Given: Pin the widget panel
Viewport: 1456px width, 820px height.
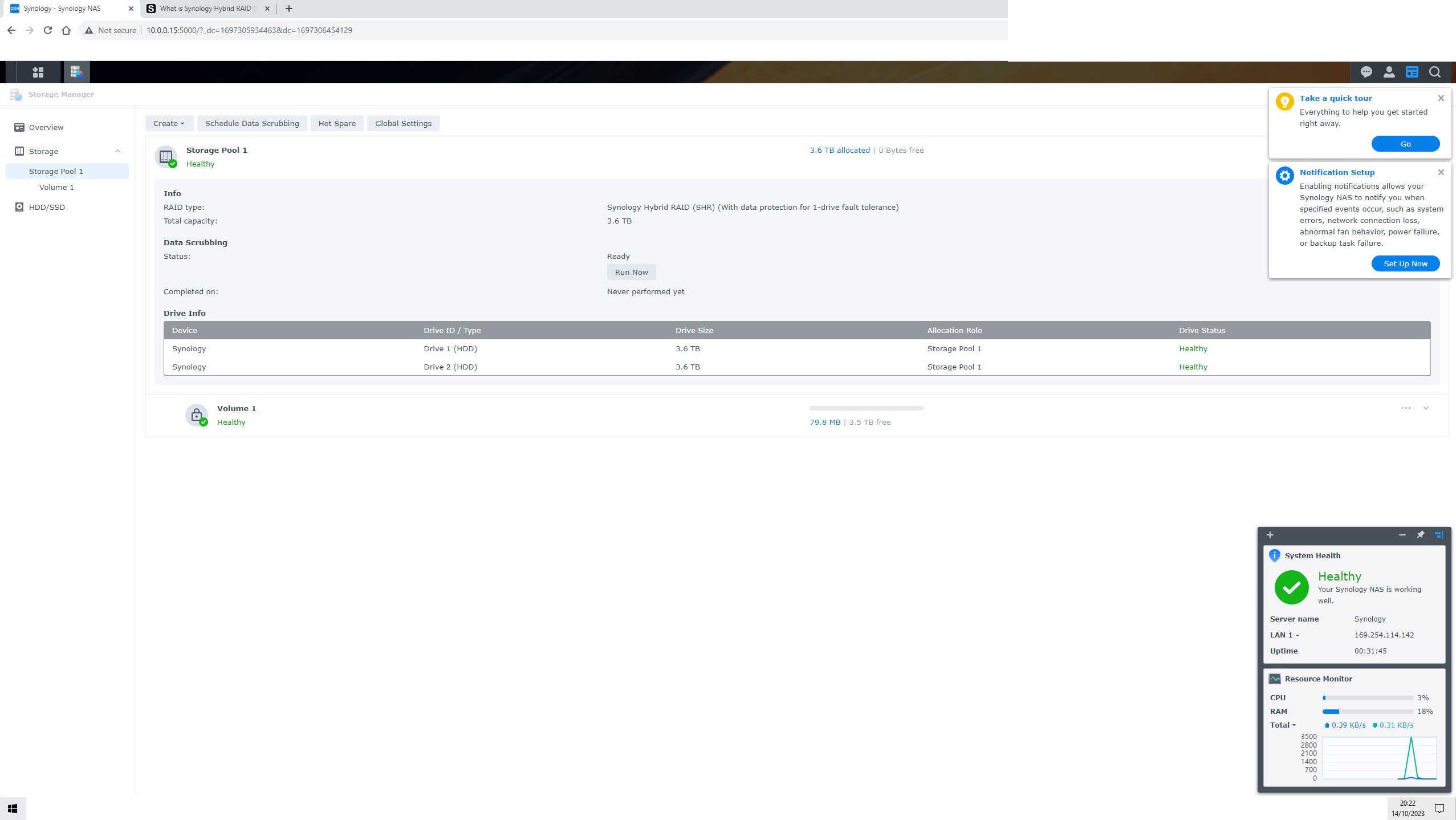Looking at the screenshot, I should pyautogui.click(x=1421, y=535).
